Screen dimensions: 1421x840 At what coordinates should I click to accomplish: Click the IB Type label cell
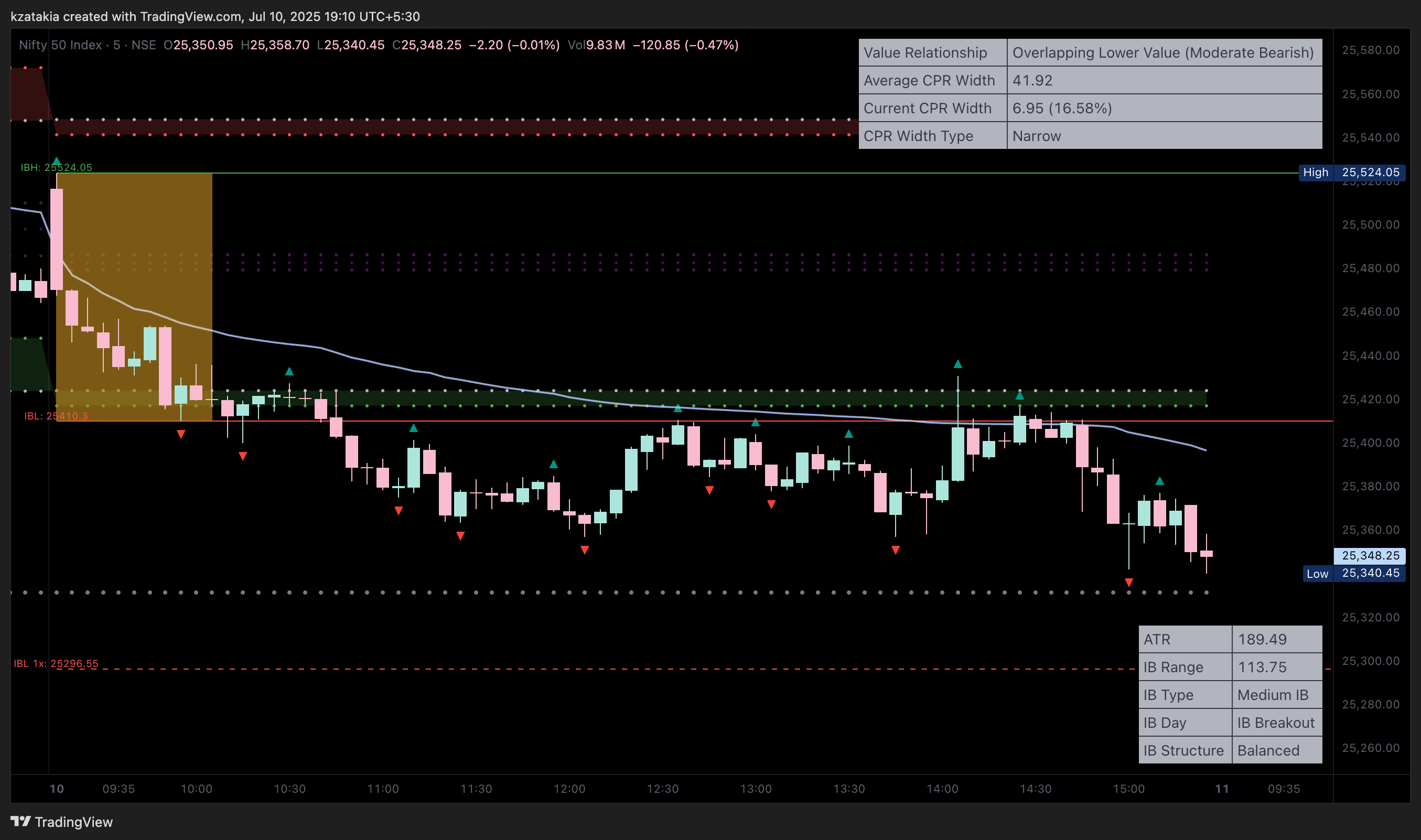[1185, 695]
